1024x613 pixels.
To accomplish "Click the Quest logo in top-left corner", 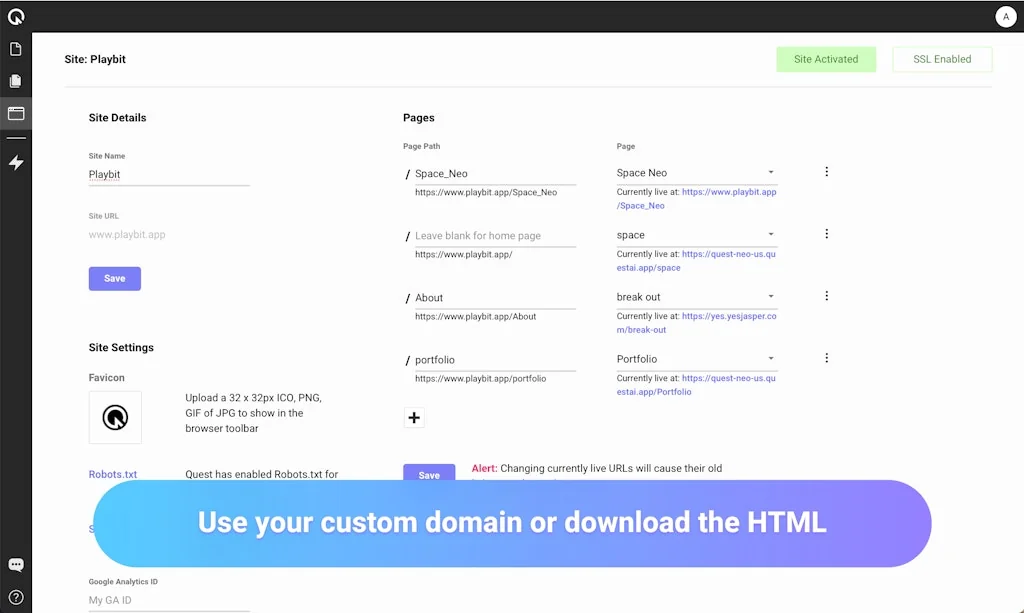I will 16,16.
